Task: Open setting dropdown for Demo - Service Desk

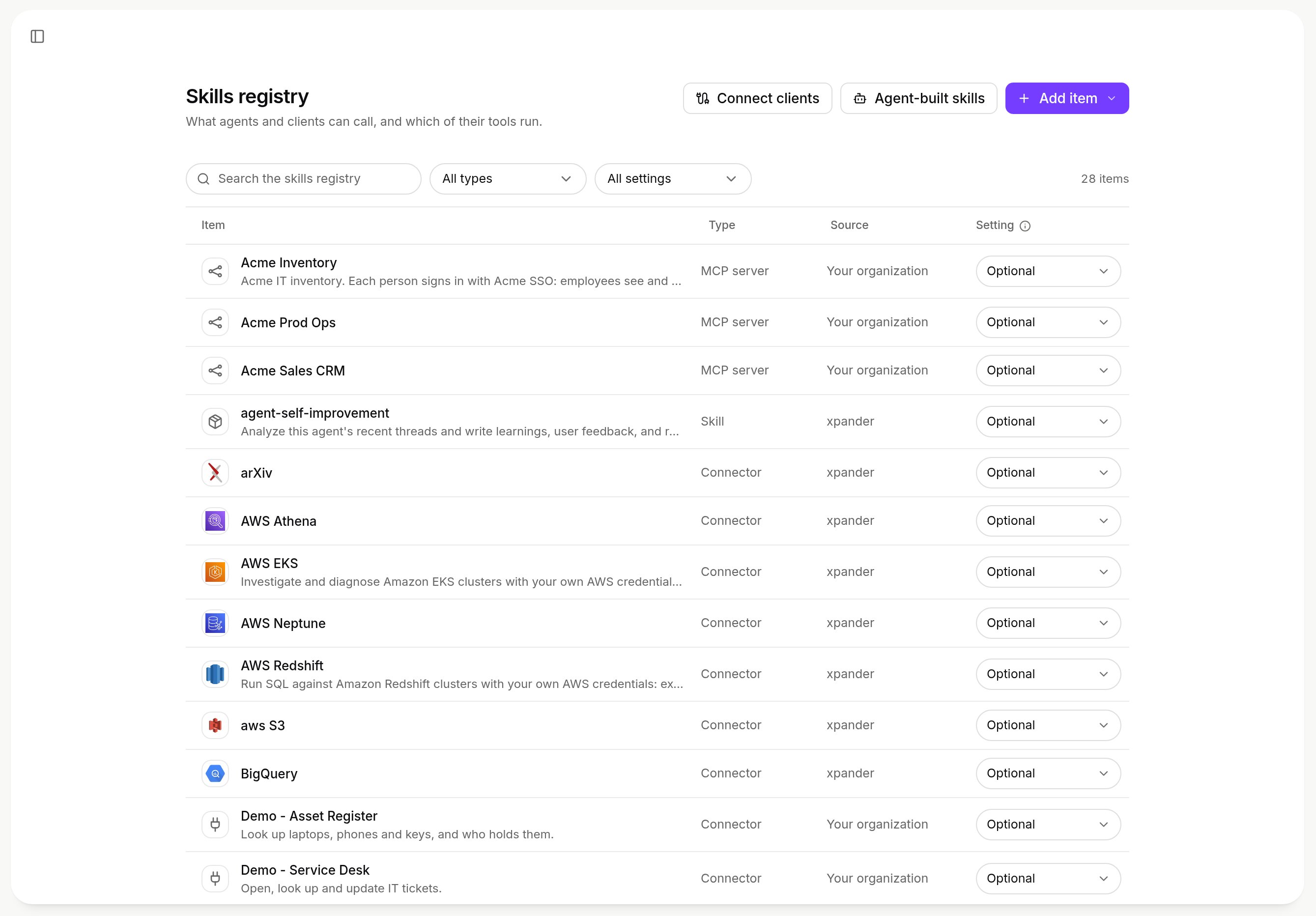Action: pyautogui.click(x=1048, y=878)
